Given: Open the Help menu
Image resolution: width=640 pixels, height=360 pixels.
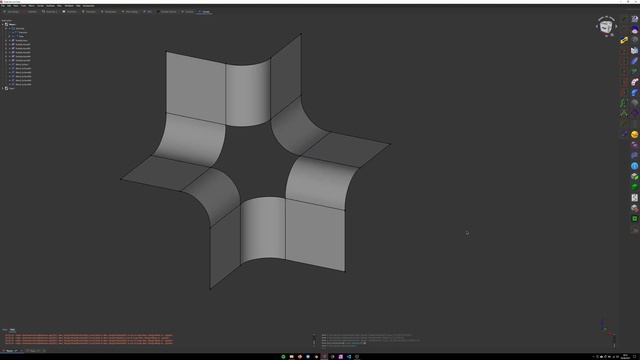Looking at the screenshot, I should point(78,6).
